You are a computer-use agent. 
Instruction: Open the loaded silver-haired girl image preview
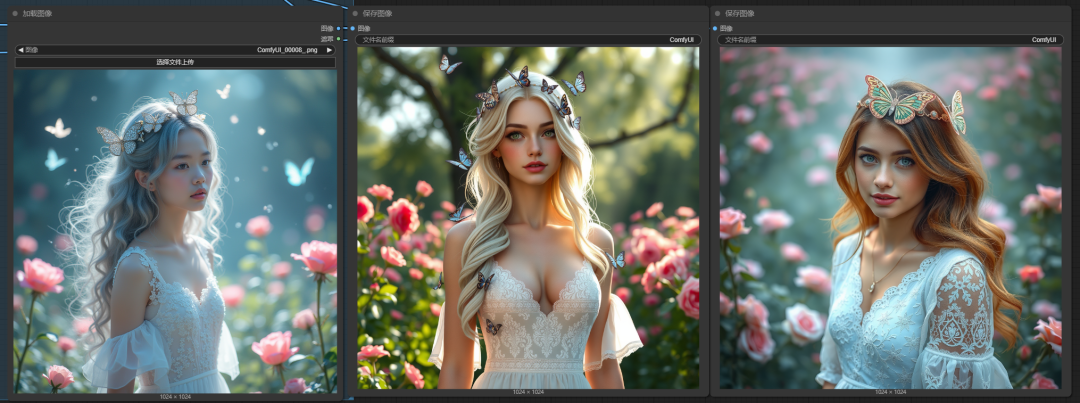point(175,231)
